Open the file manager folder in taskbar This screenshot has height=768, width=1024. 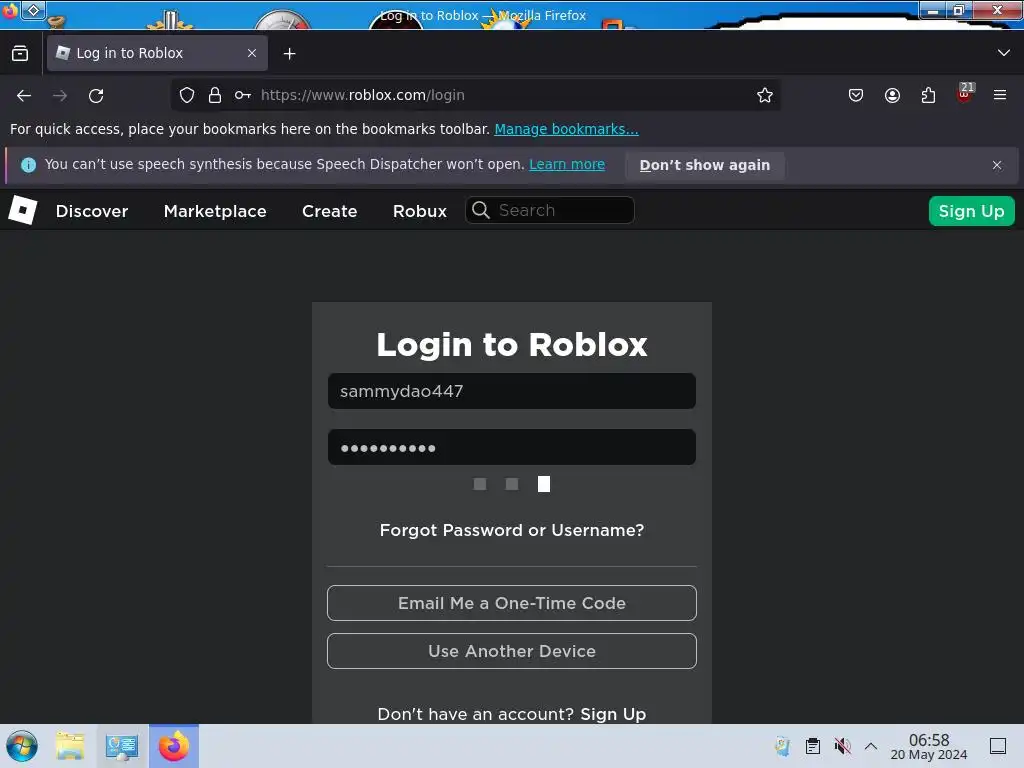70,746
